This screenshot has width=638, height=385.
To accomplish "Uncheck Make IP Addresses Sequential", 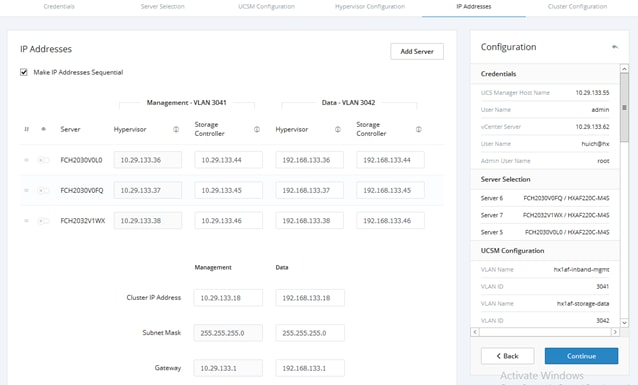I will (x=24, y=72).
